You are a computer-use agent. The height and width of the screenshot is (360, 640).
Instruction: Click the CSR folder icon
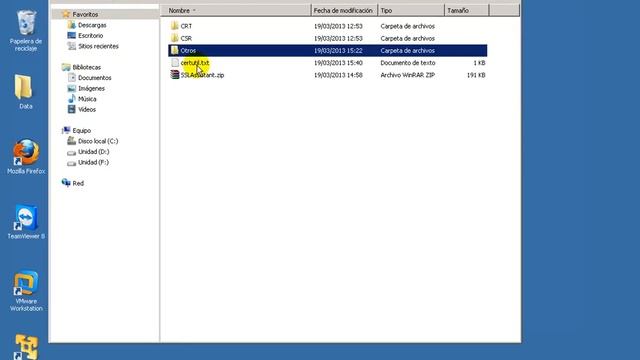(x=175, y=38)
